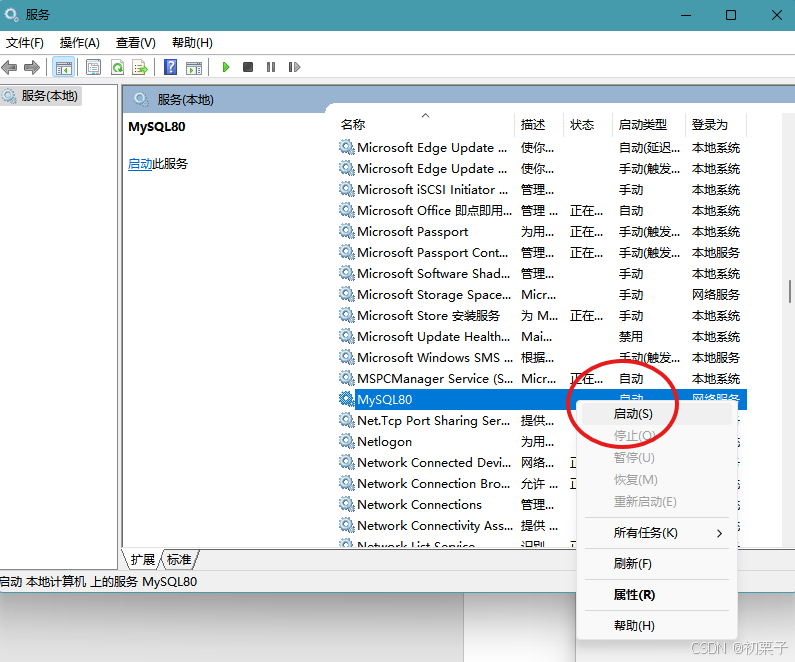Select the Netlogon service row
The width and height of the screenshot is (795, 662).
456,442
